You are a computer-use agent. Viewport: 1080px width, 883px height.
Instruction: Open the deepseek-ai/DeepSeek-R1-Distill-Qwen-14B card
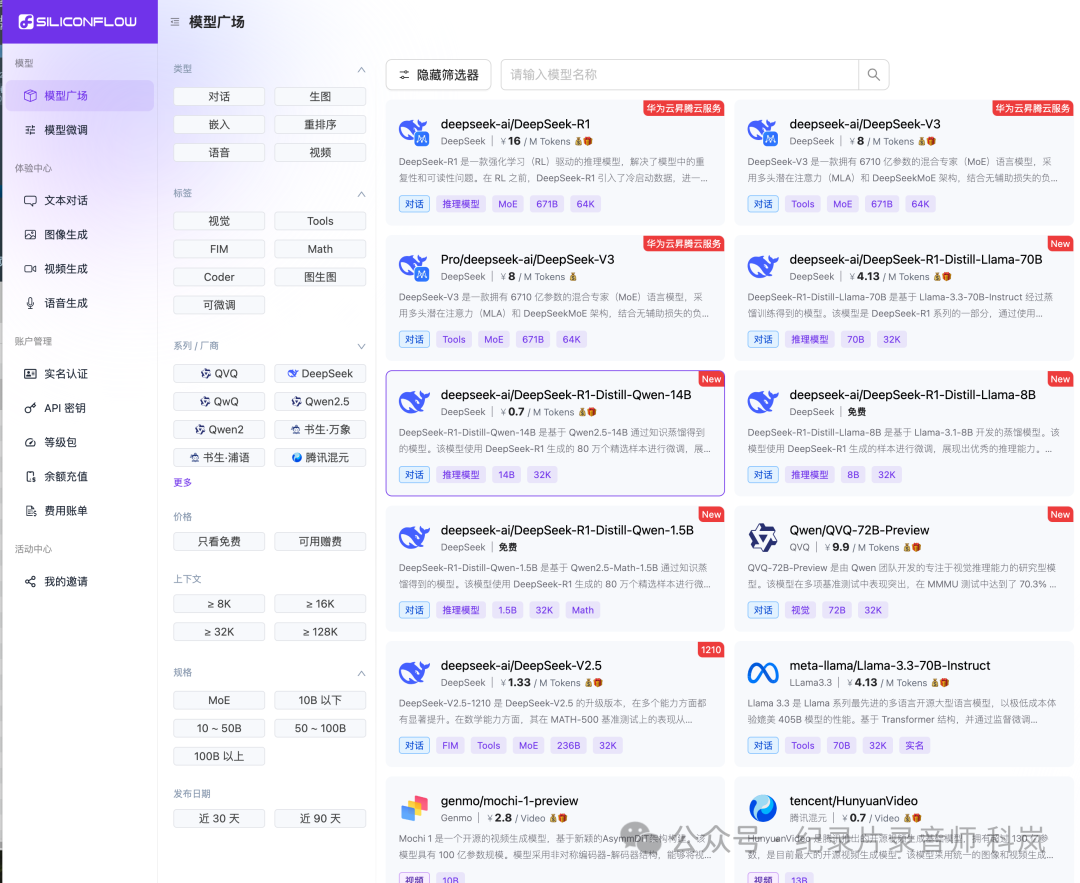point(555,433)
